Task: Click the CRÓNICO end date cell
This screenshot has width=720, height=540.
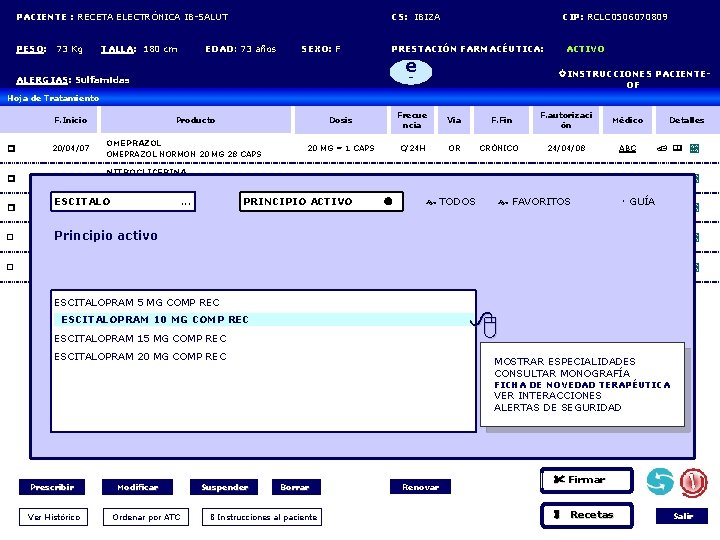Action: click(499, 148)
